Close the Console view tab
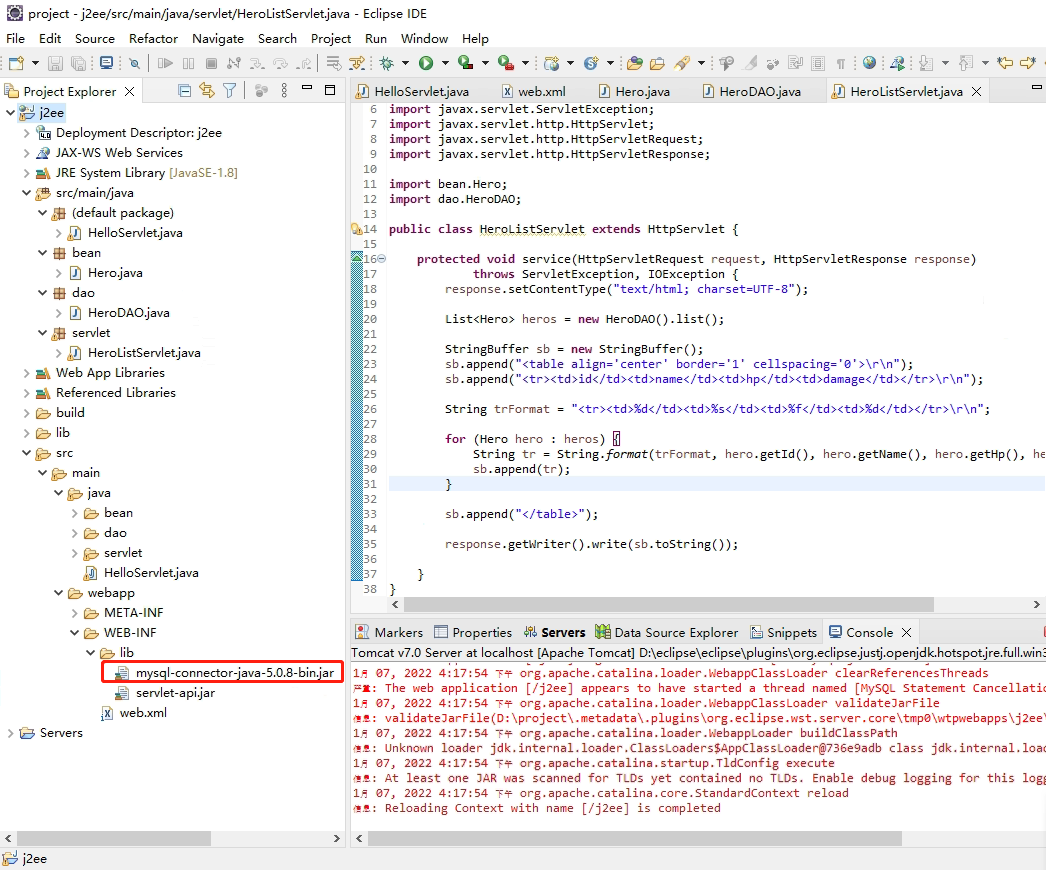Image resolution: width=1046 pixels, height=870 pixels. pyautogui.click(x=906, y=632)
